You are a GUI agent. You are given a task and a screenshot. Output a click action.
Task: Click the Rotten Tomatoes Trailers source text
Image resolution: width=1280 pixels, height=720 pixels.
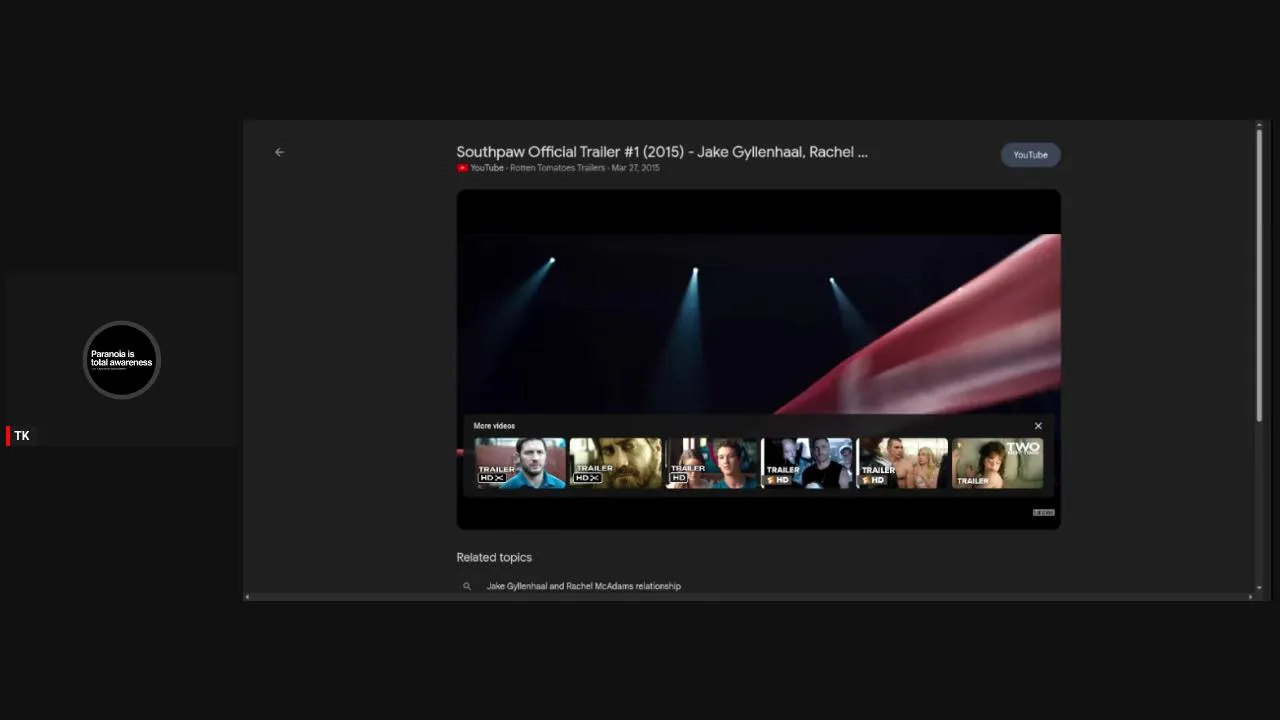[x=557, y=168]
